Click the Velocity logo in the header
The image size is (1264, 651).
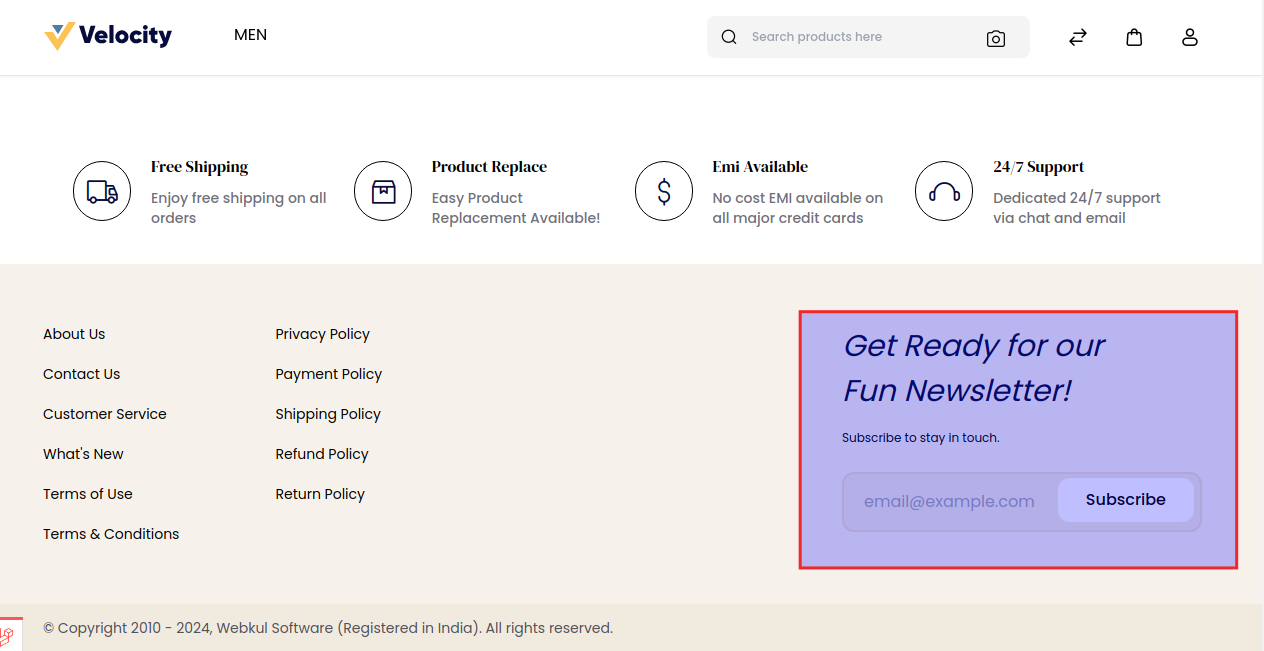[x=108, y=36]
